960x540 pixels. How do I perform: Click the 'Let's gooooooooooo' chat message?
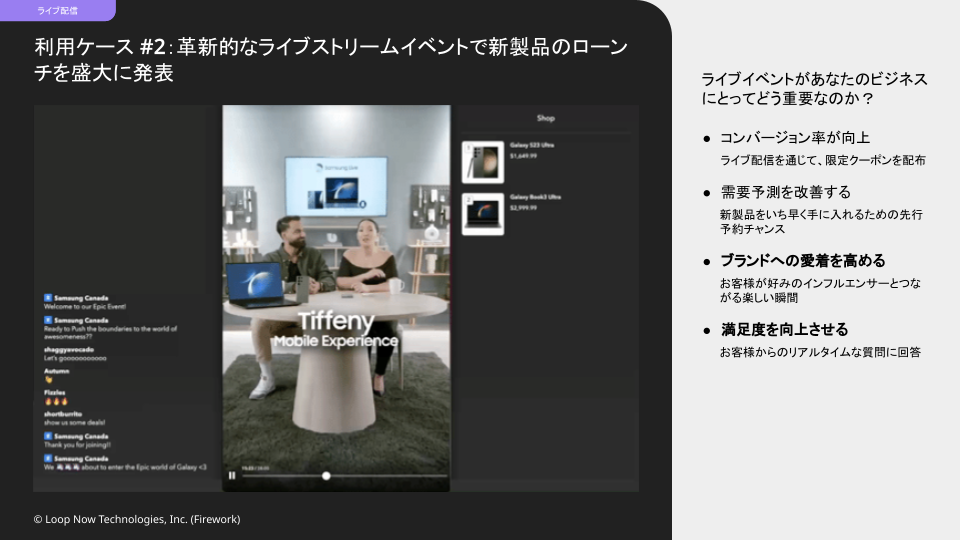75,358
